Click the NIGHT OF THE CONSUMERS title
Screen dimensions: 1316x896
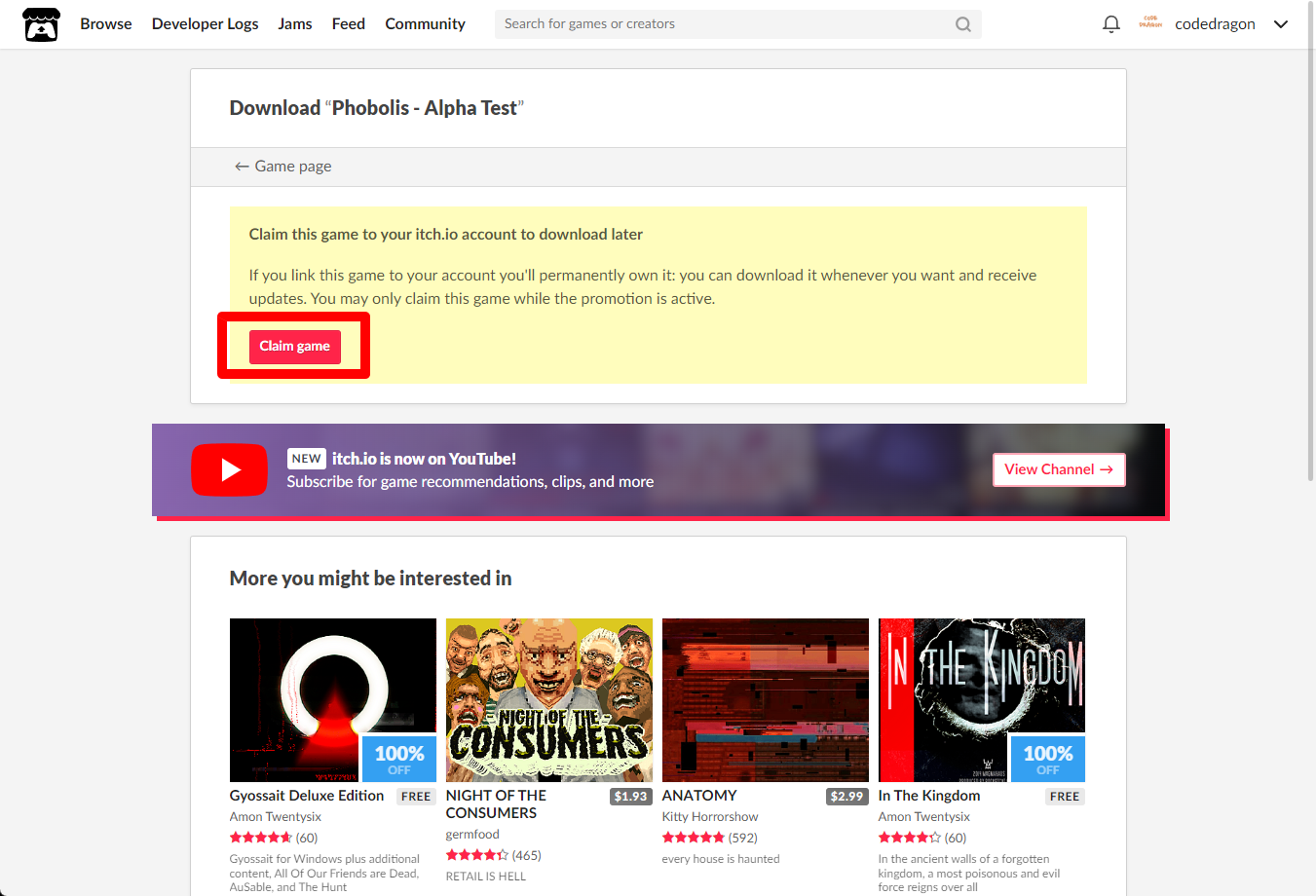click(x=496, y=804)
